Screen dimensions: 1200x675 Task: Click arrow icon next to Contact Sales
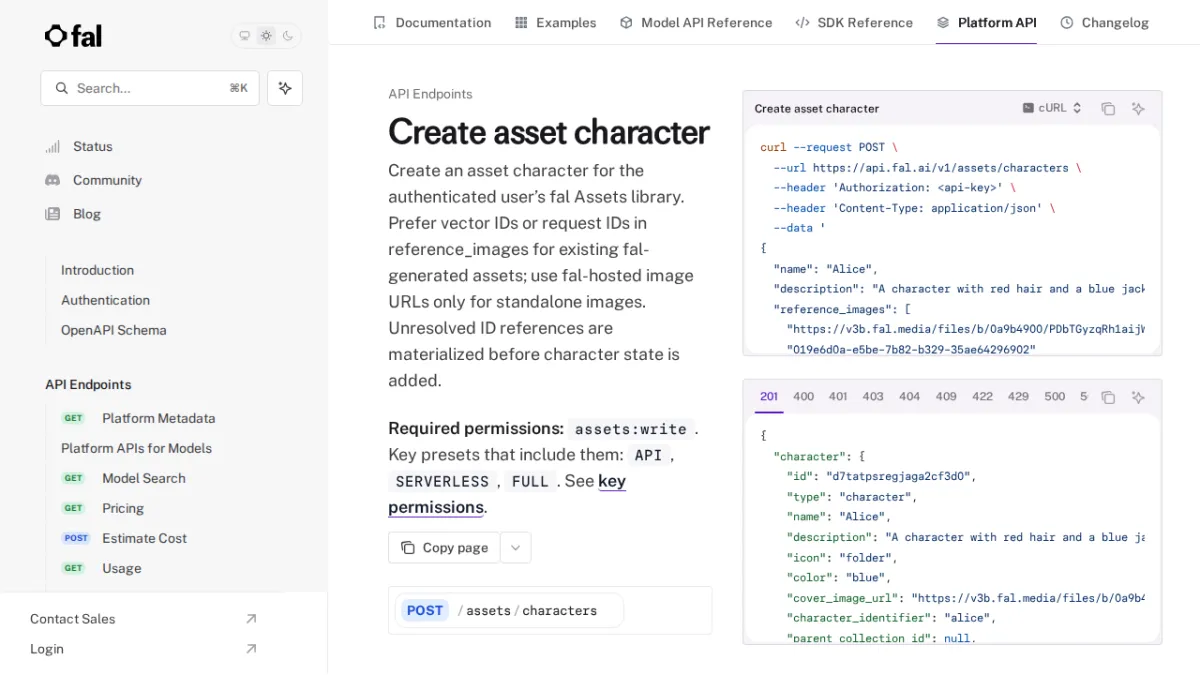251,619
